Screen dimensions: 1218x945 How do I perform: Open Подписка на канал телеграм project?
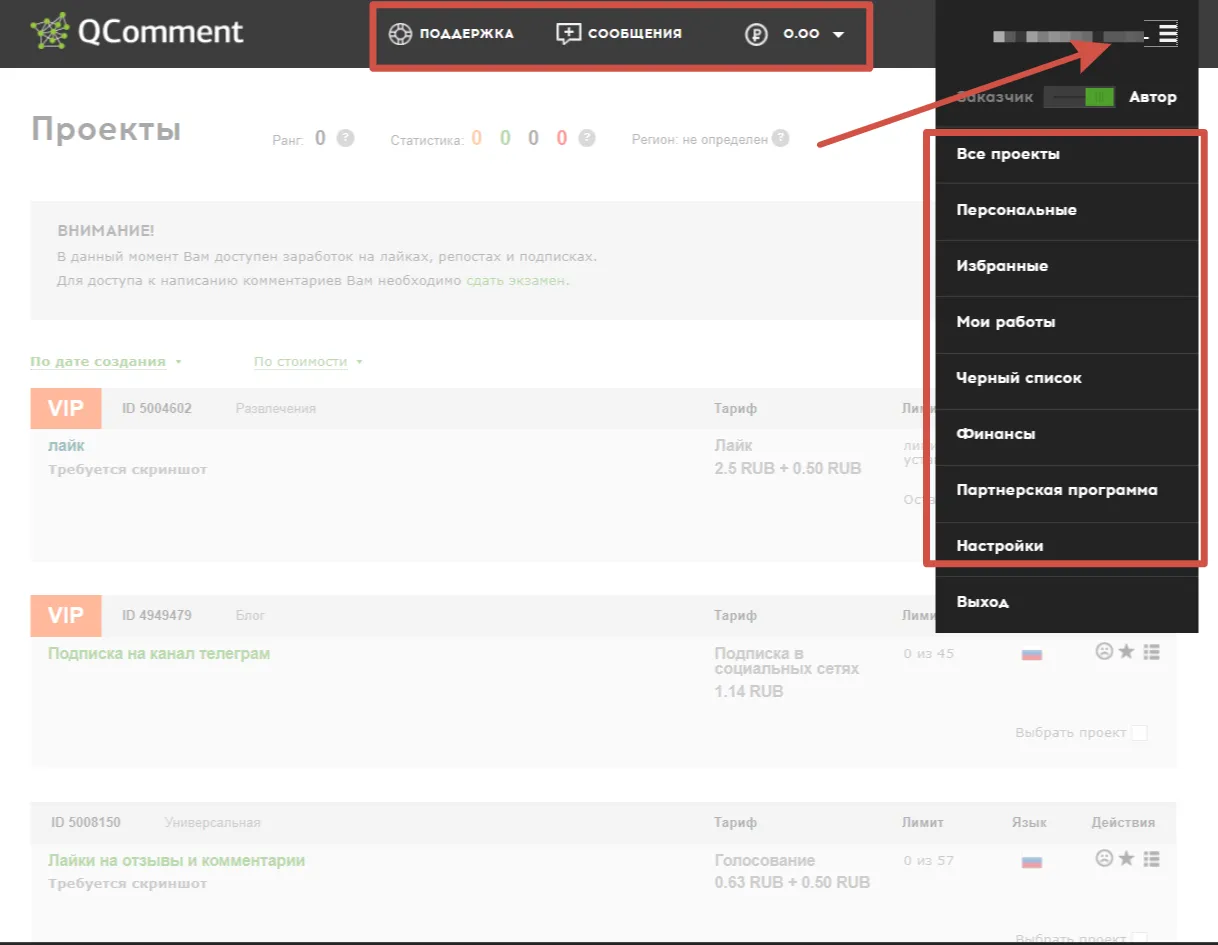click(x=159, y=654)
